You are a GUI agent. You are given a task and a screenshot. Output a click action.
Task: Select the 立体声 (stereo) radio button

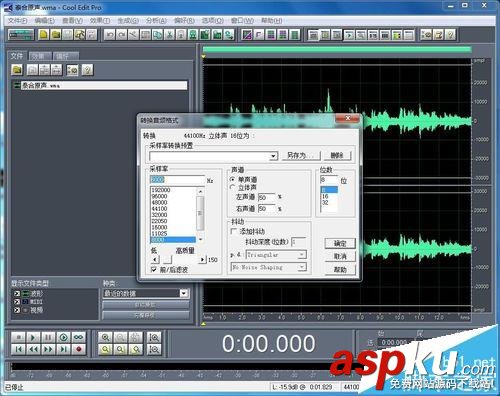pos(233,187)
